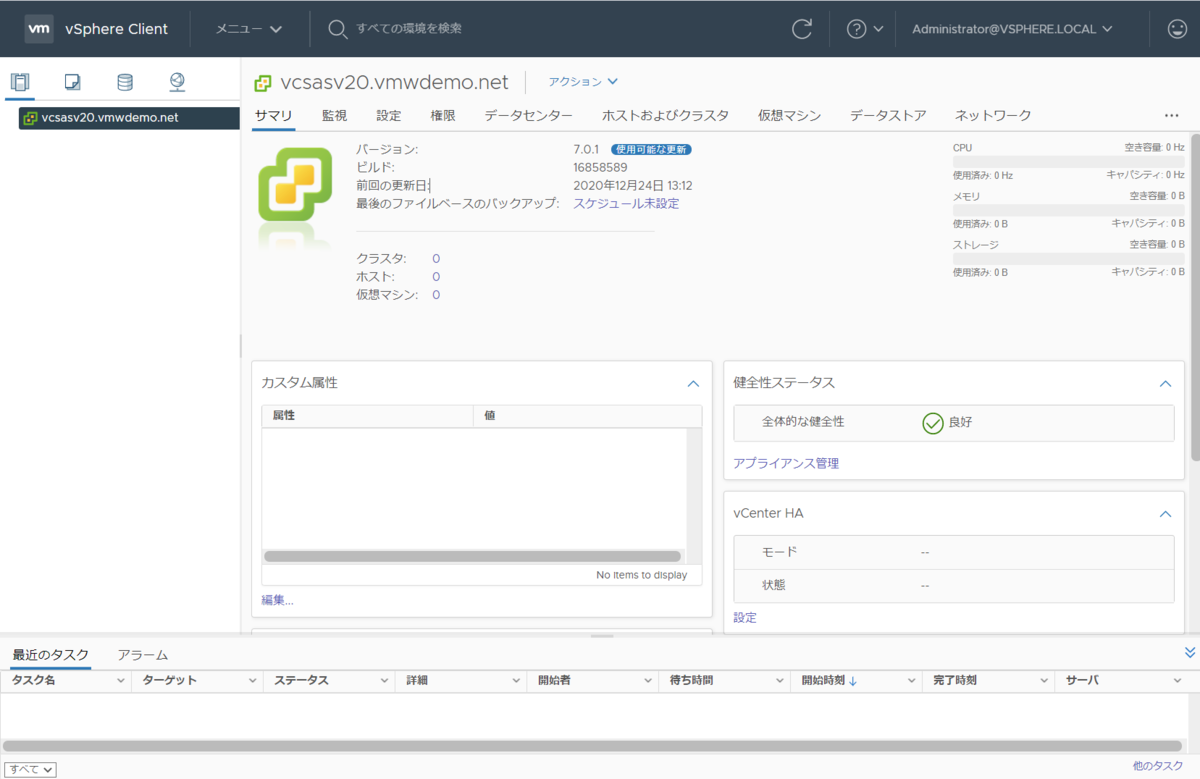The image size is (1200, 779).
Task: Switch to the 監視 tab
Action: [x=335, y=116]
